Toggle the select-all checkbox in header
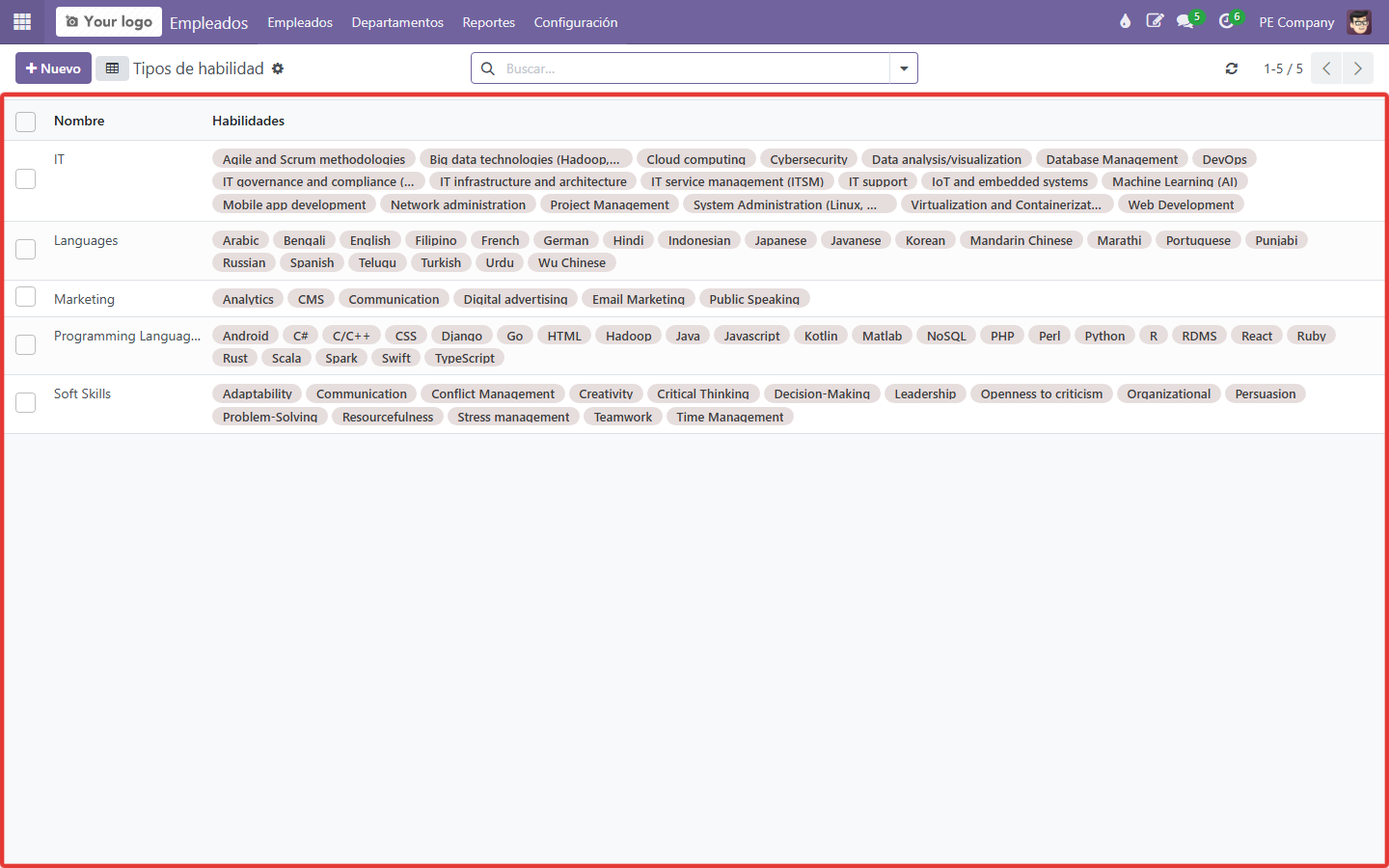Image resolution: width=1389 pixels, height=868 pixels. coord(26,122)
